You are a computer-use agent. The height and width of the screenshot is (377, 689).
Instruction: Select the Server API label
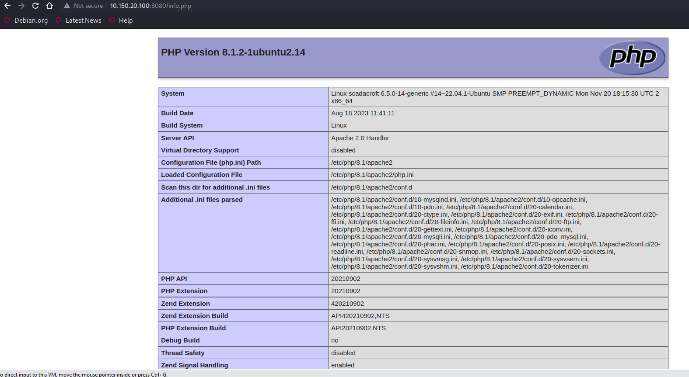(x=178, y=138)
